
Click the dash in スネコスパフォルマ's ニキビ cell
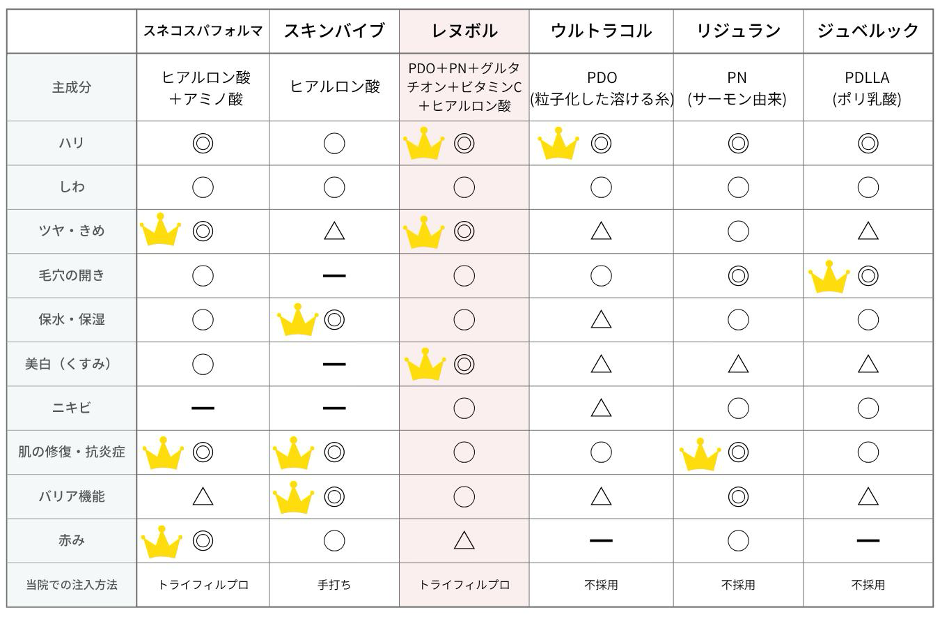(203, 408)
